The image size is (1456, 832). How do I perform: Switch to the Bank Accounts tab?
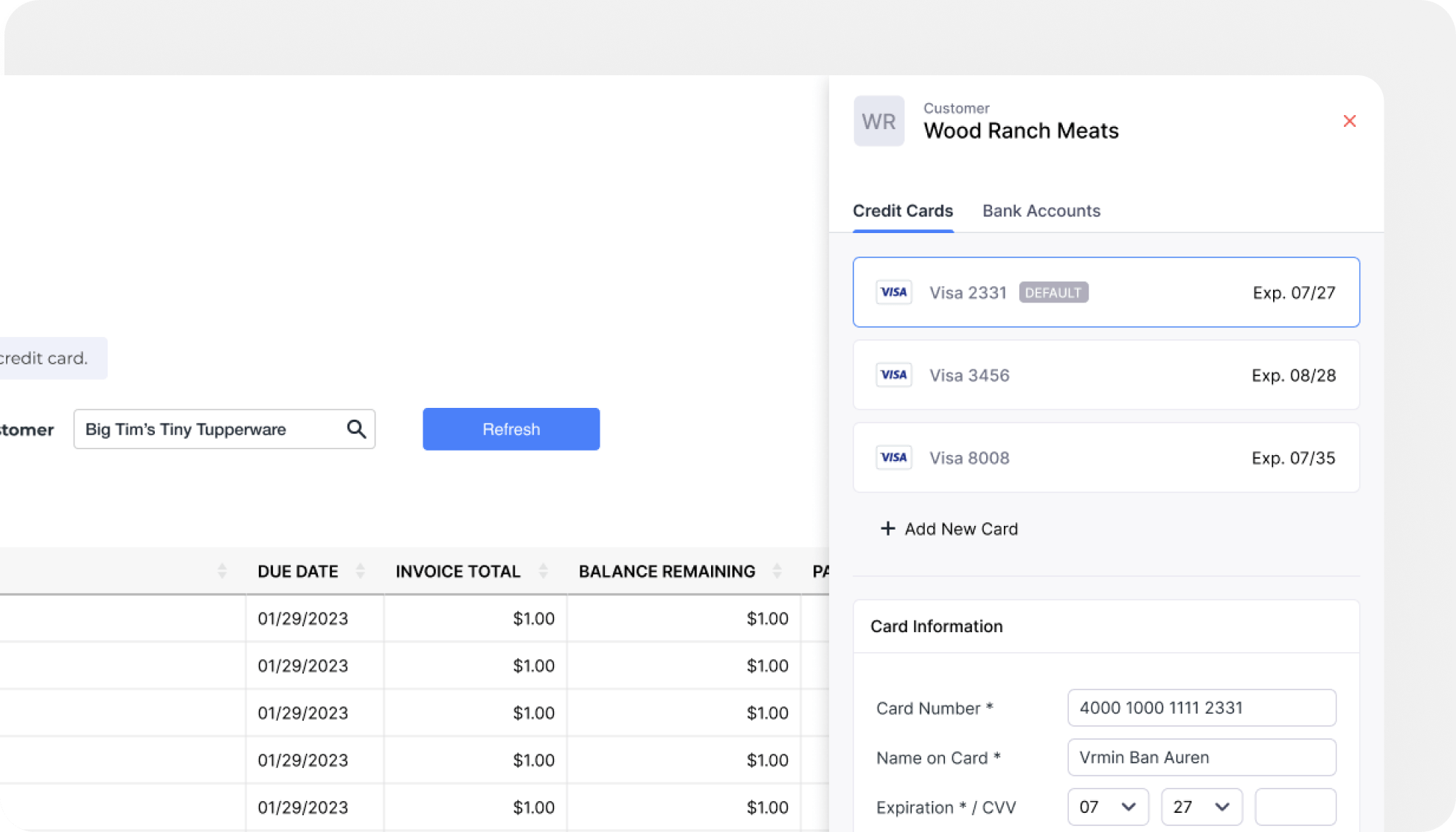[x=1041, y=211]
